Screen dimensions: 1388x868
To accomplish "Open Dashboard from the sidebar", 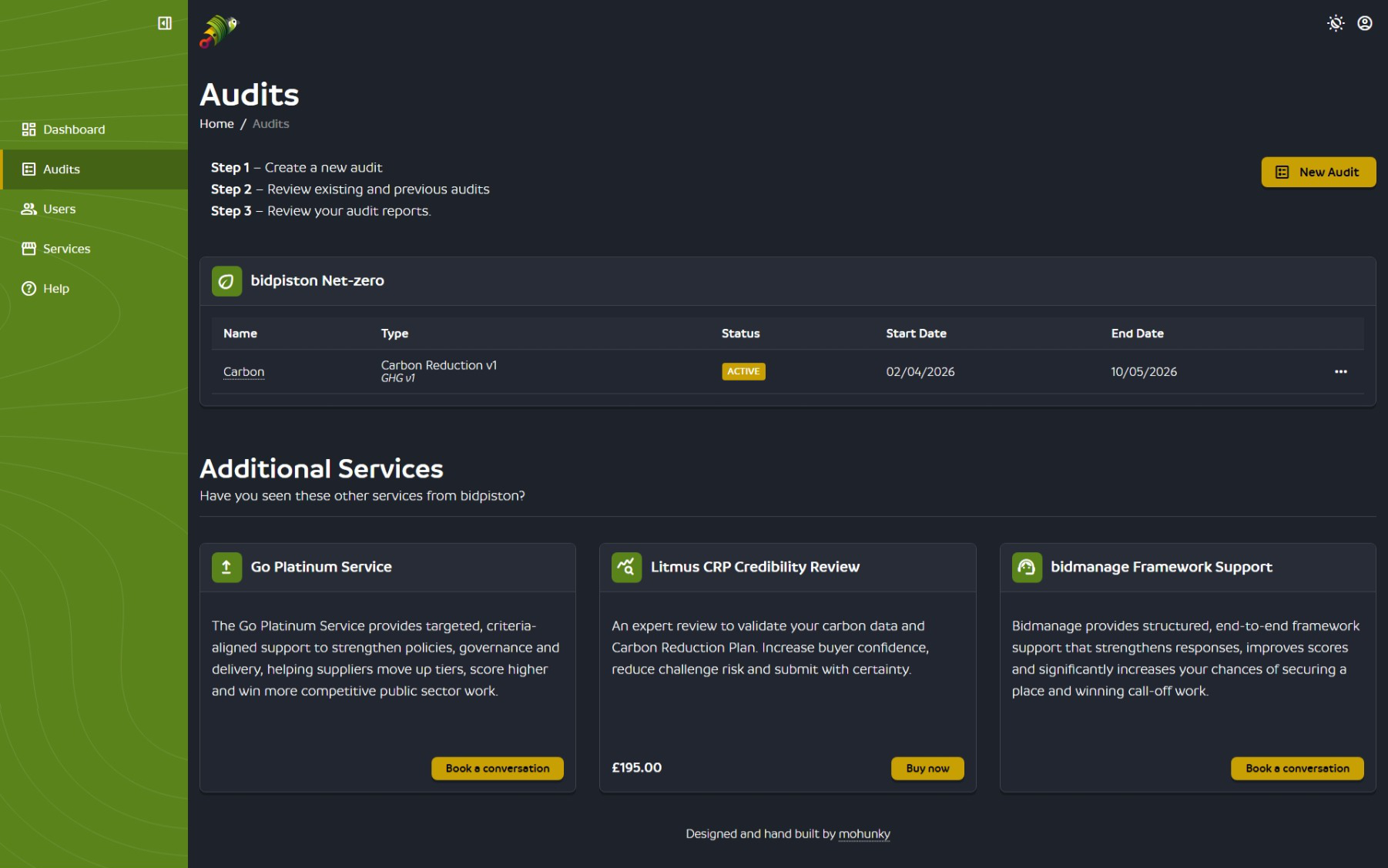I will 94,129.
